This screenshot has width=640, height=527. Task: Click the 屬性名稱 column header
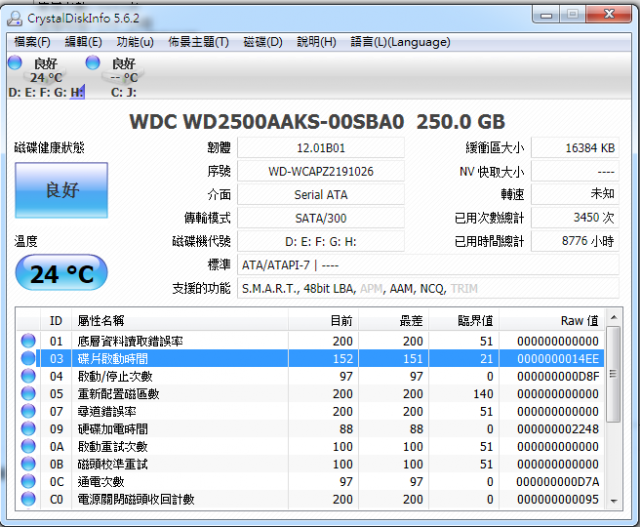(180, 321)
